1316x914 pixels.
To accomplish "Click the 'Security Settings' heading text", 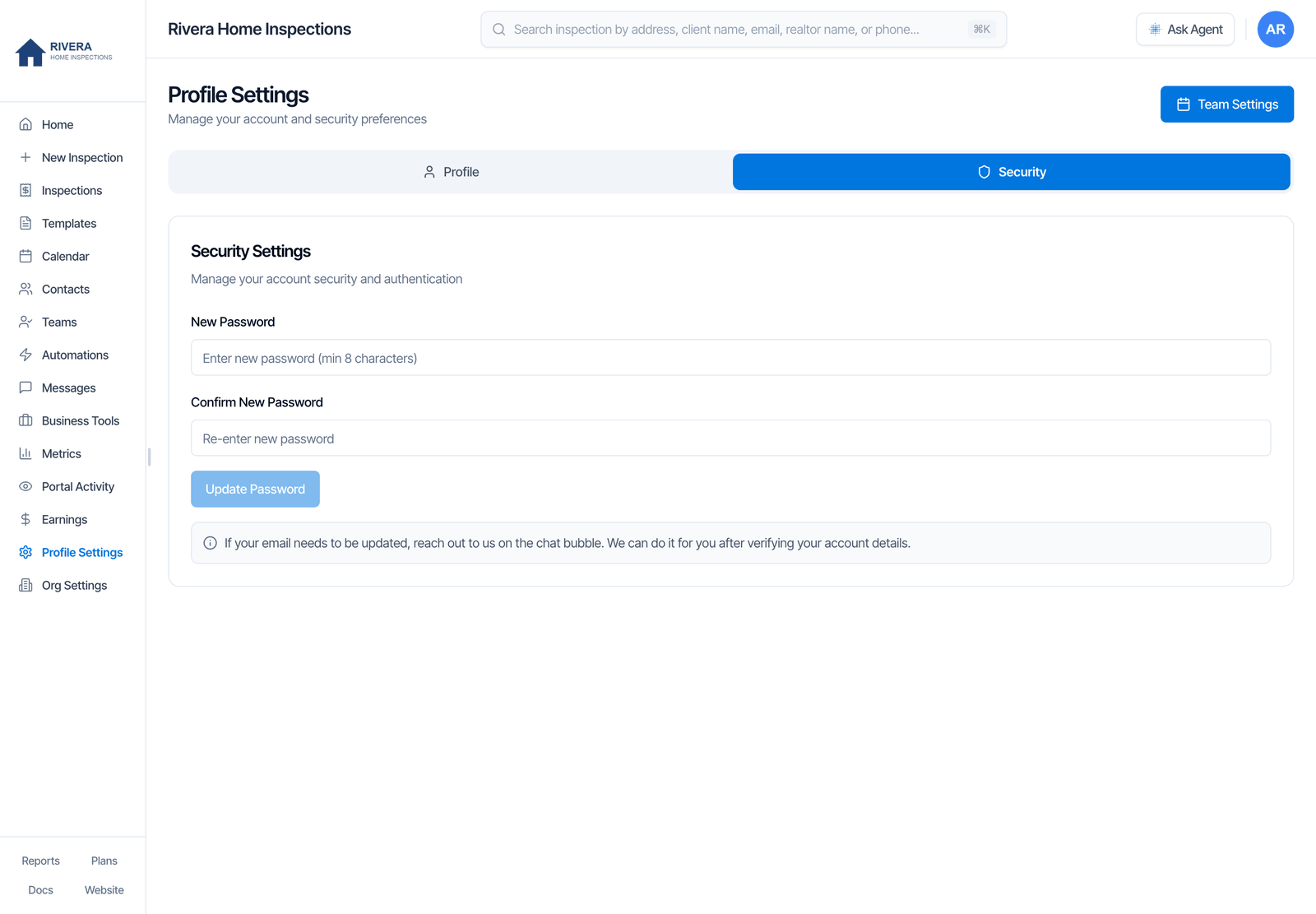I will pos(251,251).
